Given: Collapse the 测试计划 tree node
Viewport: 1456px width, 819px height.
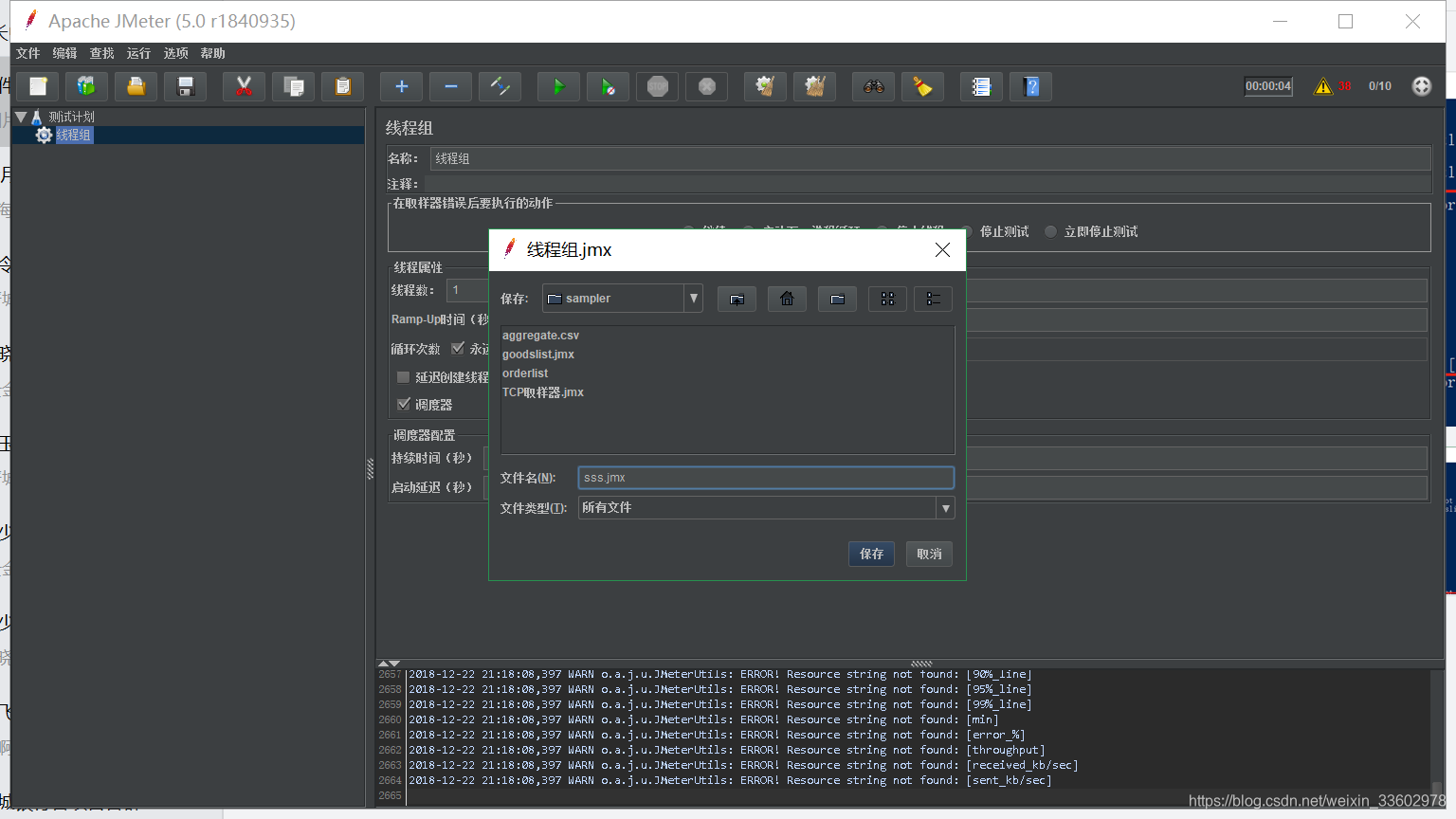Looking at the screenshot, I should [21, 117].
